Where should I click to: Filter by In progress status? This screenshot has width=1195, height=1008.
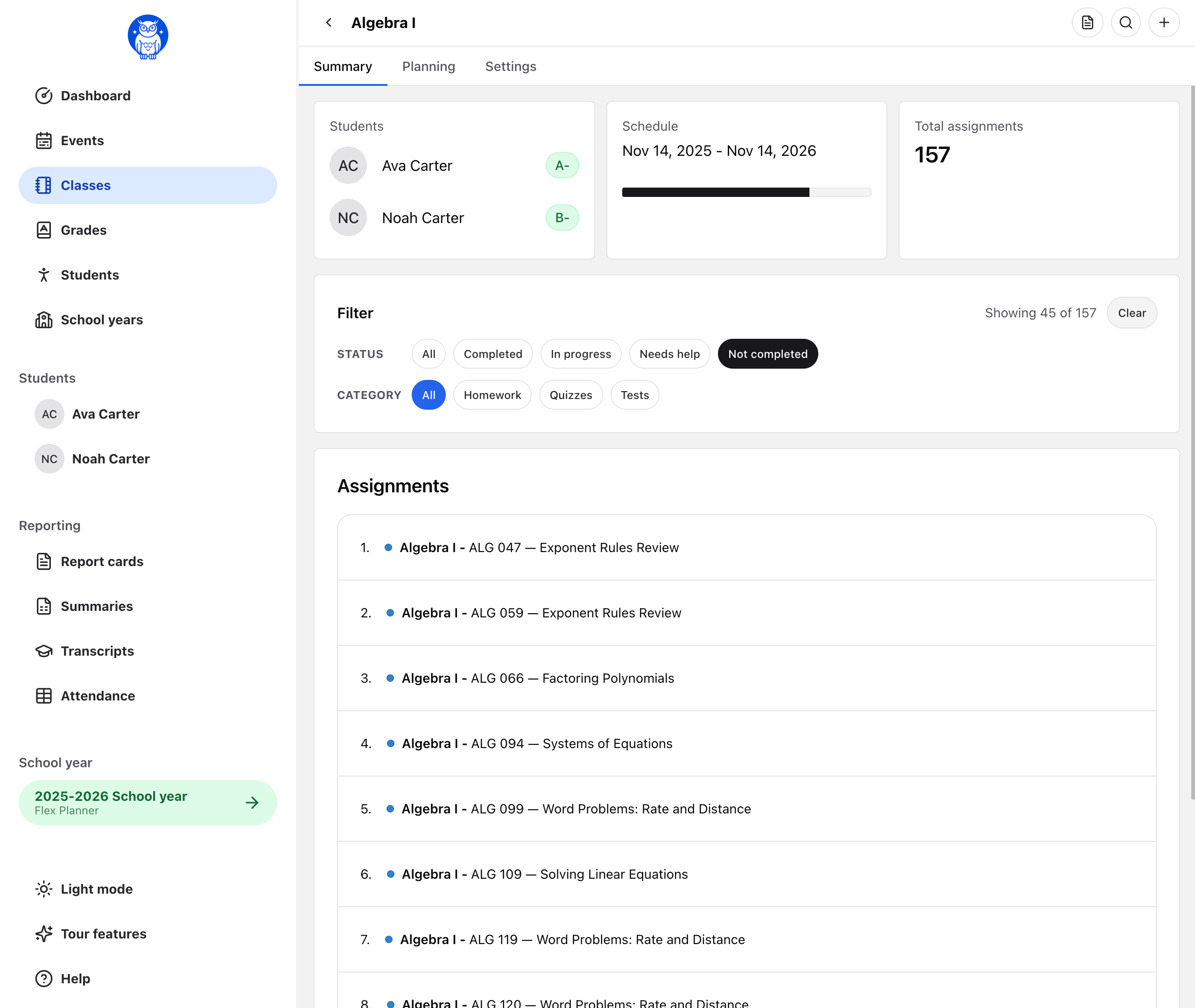(581, 354)
